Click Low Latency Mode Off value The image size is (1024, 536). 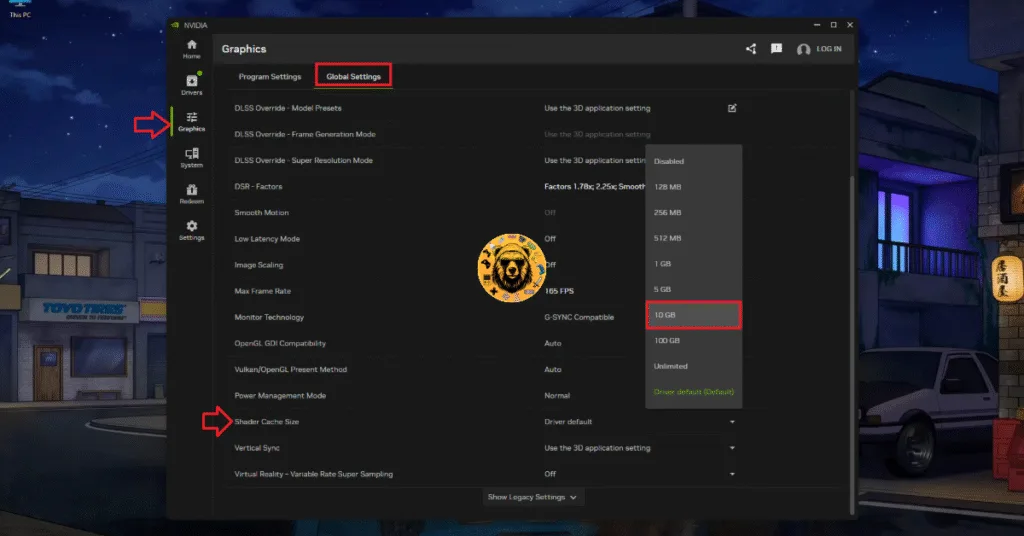pos(550,239)
